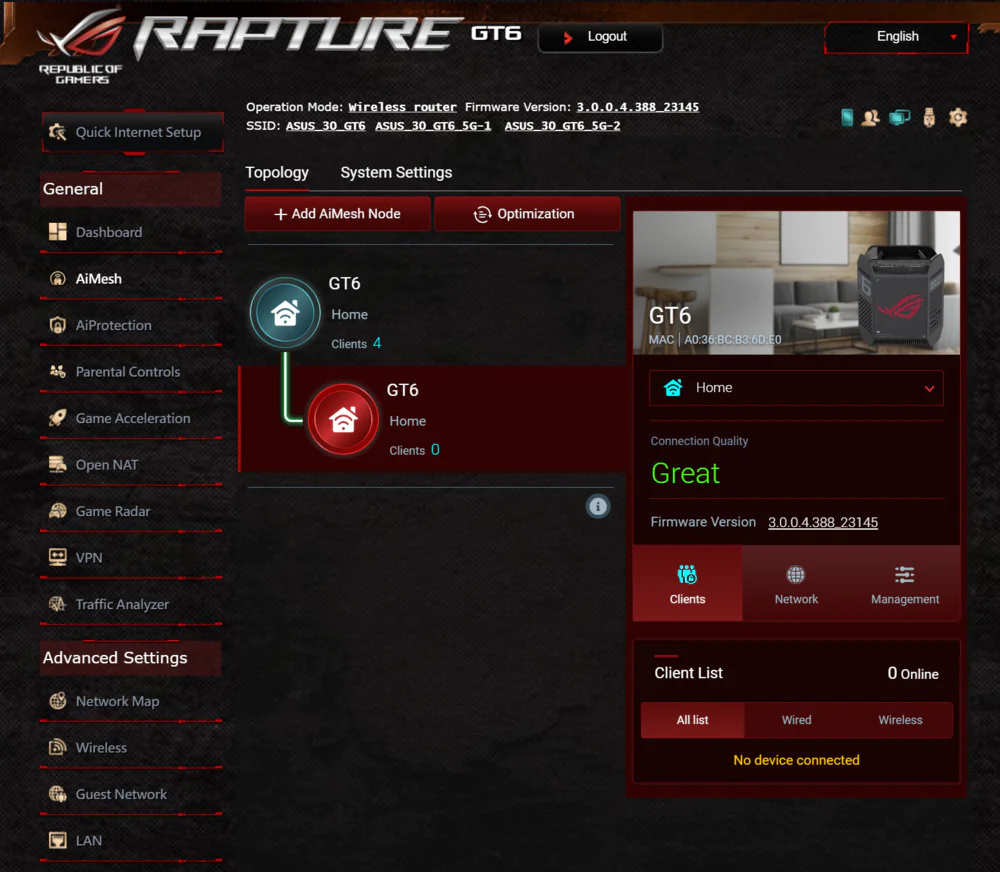Open the network clients monitor icon
This screenshot has width=1000, height=872.
tap(900, 117)
